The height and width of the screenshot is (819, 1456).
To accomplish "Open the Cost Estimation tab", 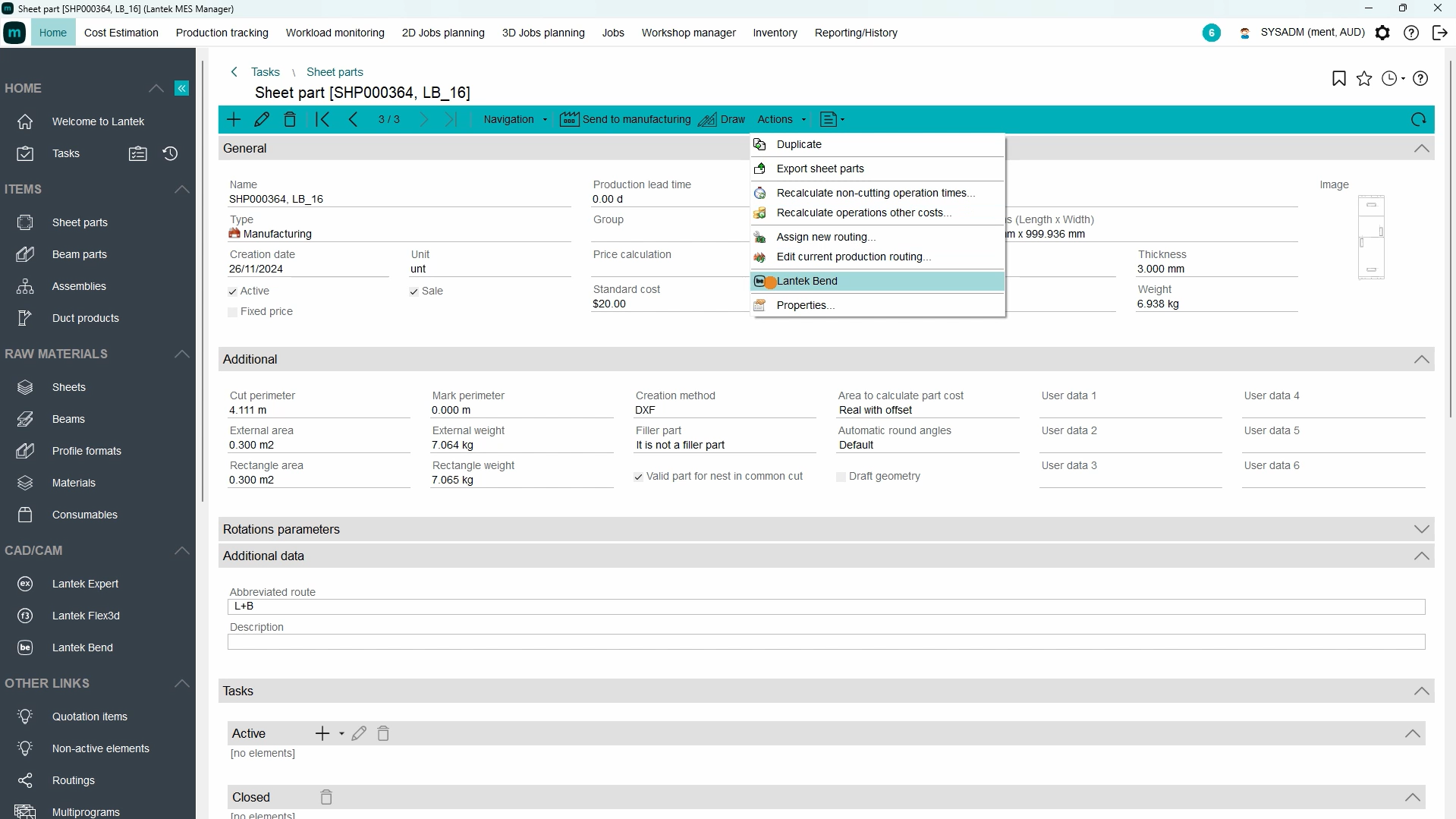I will coord(121,33).
